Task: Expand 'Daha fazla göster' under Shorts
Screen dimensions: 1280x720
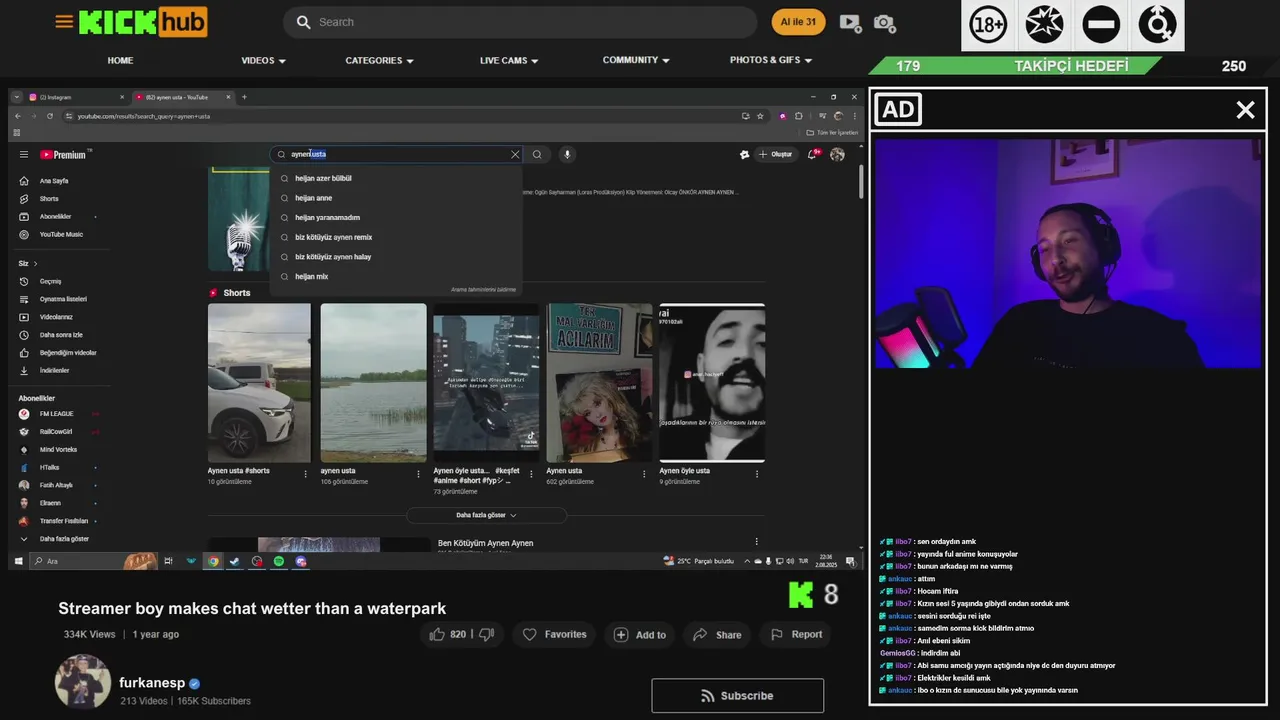Action: tap(486, 515)
